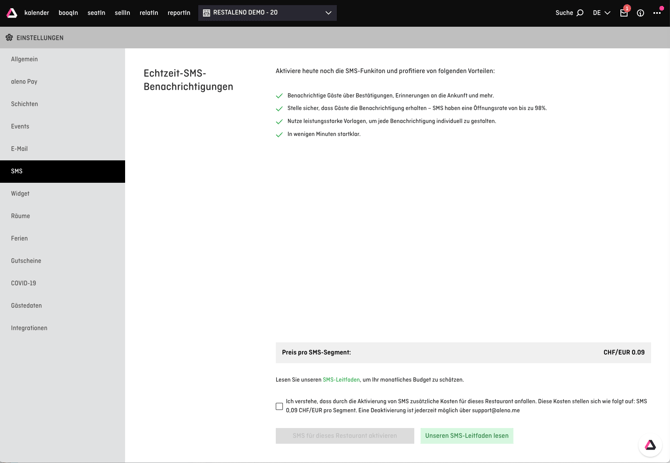Select Ferien settings section
Viewport: 670px width, 463px height.
pos(62,238)
